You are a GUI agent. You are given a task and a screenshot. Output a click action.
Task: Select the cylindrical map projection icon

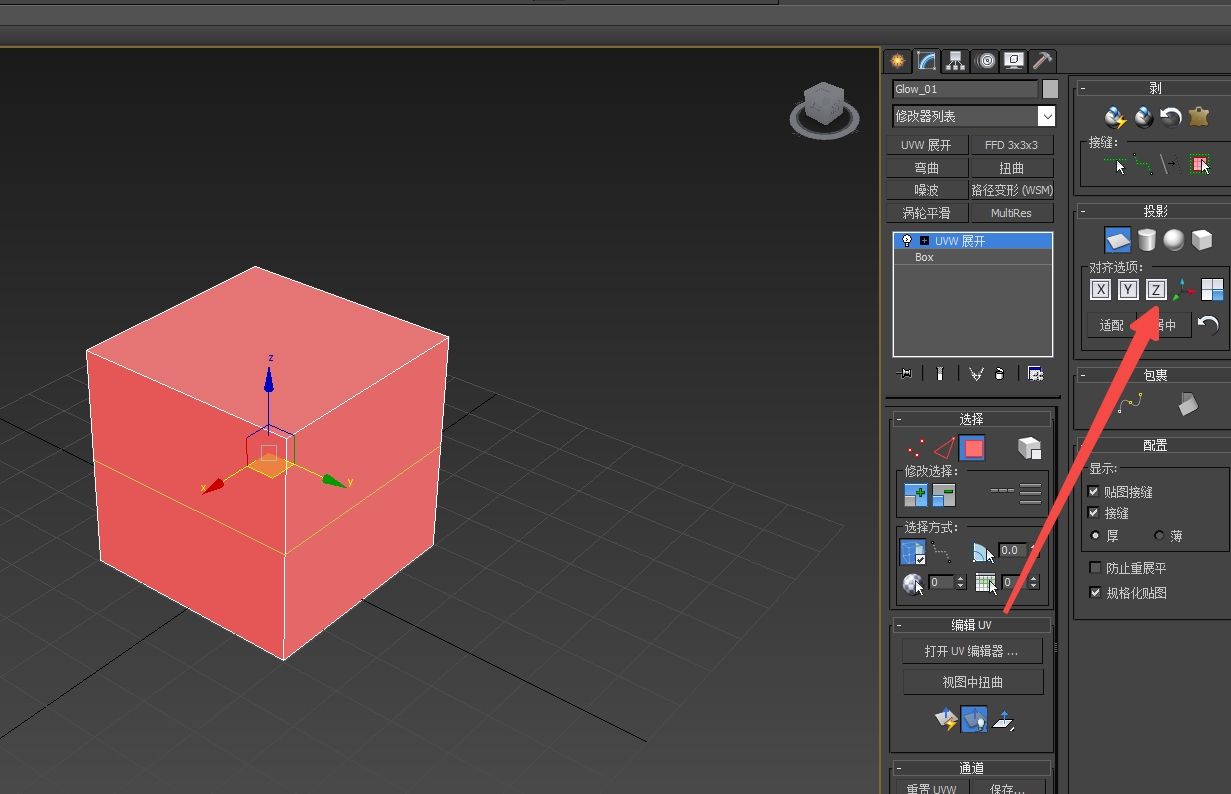1146,240
